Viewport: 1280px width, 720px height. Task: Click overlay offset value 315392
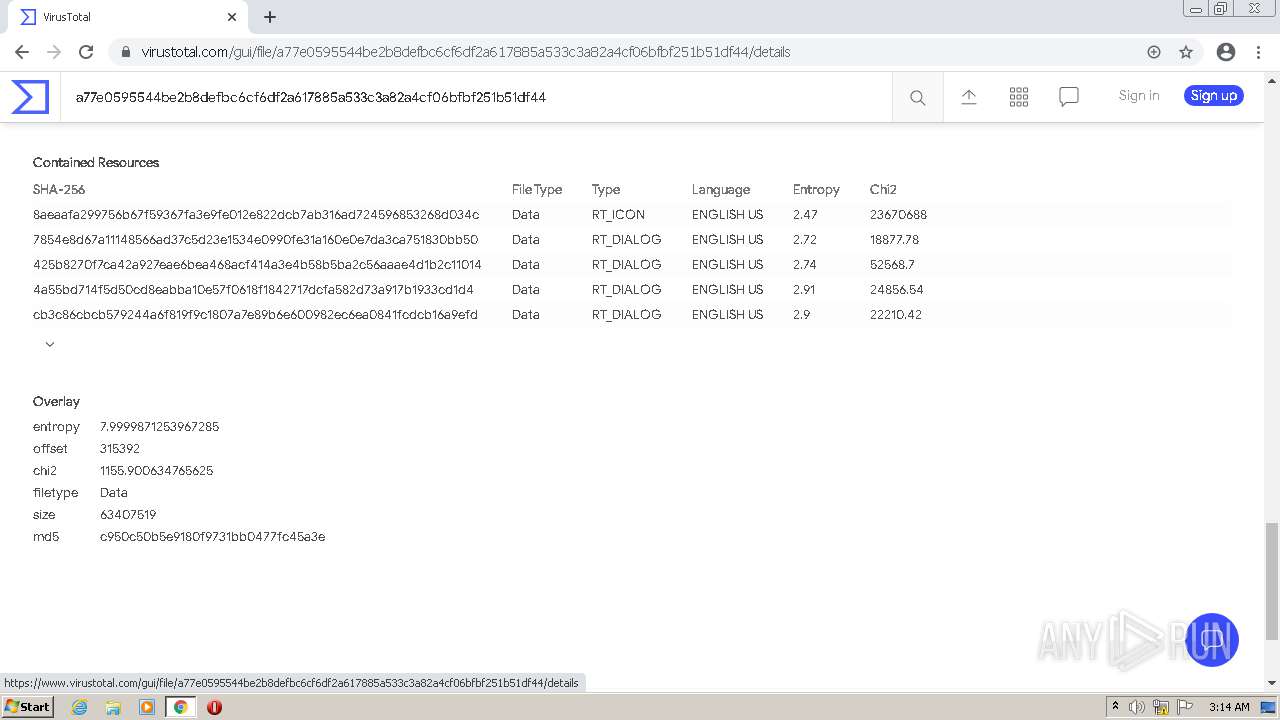pos(120,448)
